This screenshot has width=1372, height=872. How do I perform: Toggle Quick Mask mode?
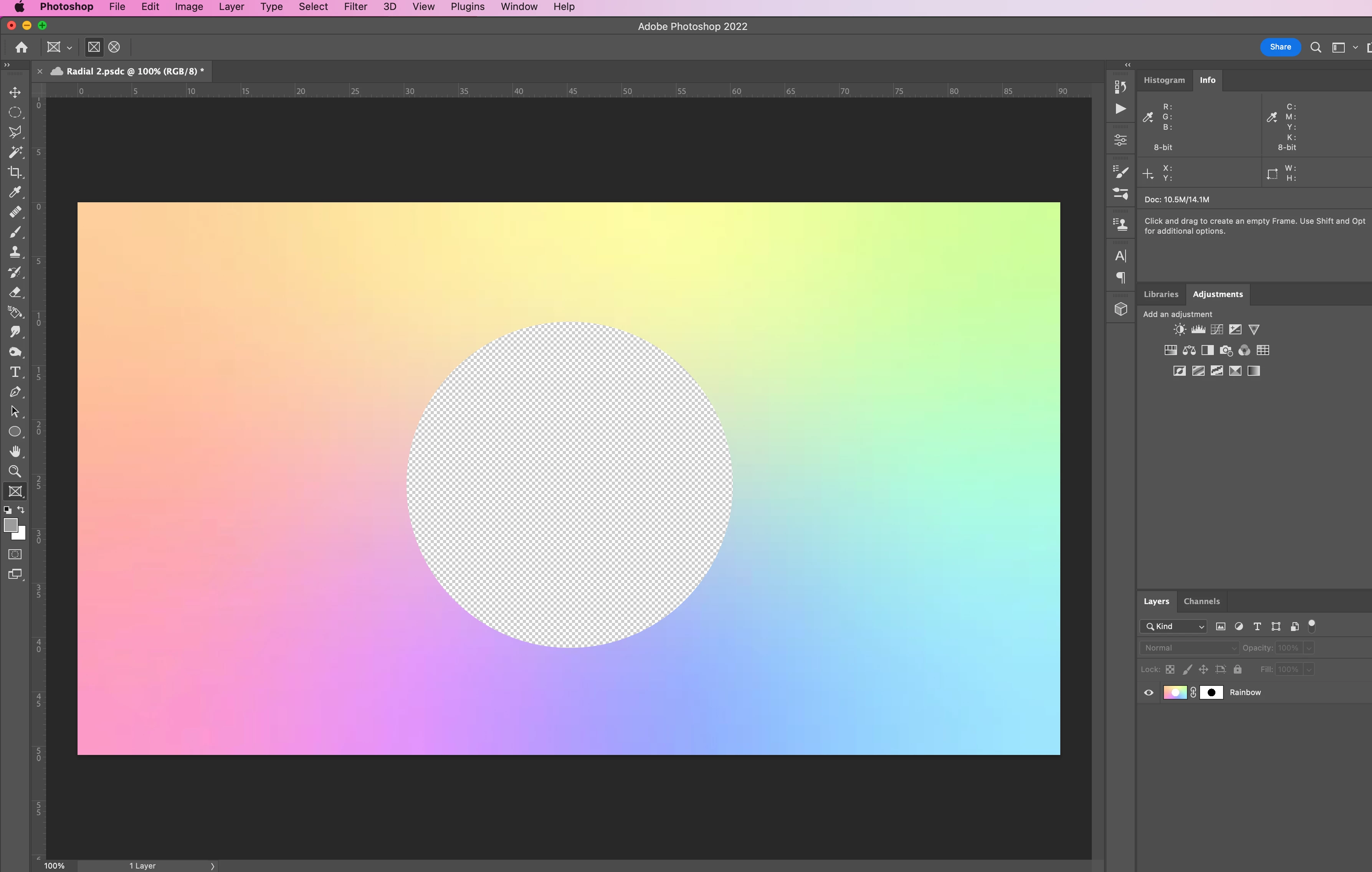tap(15, 554)
